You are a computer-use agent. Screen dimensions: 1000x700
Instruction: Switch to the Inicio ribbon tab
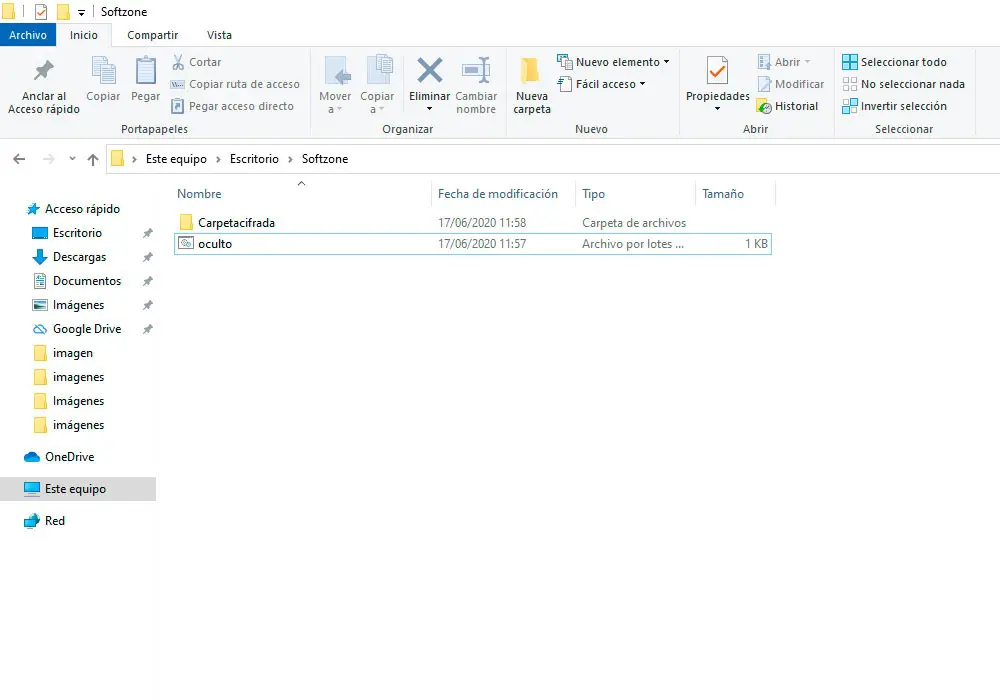pyautogui.click(x=84, y=35)
